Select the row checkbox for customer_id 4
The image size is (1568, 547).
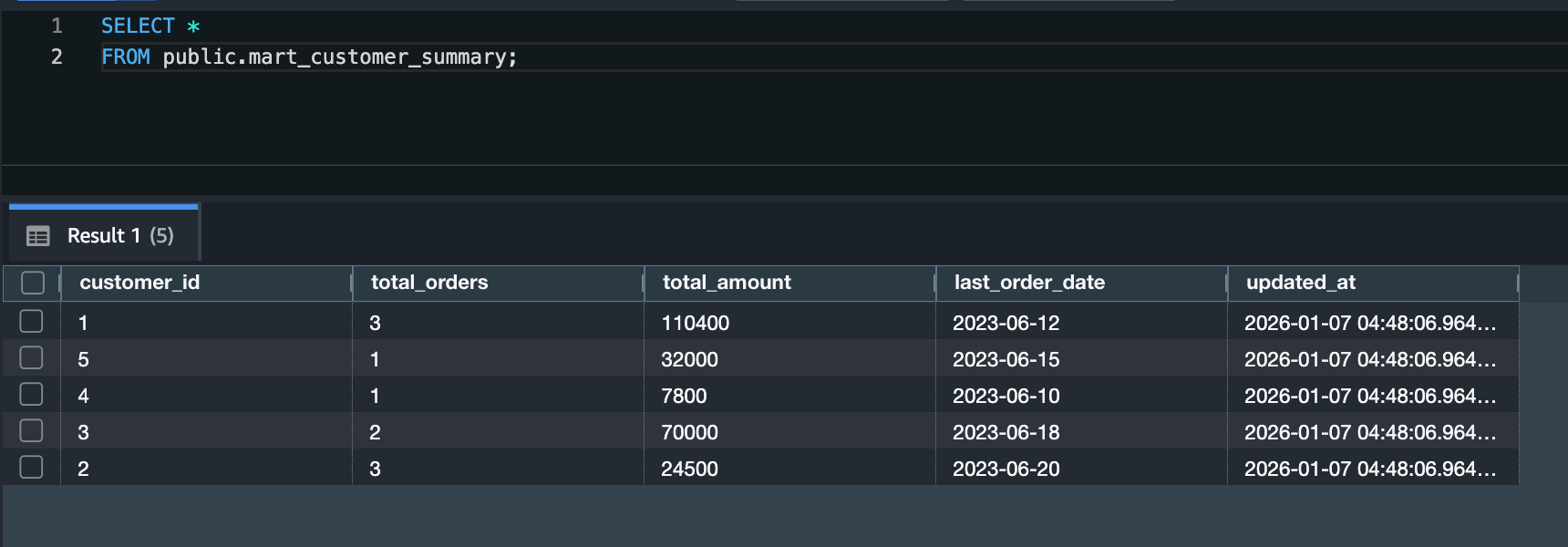pos(32,395)
